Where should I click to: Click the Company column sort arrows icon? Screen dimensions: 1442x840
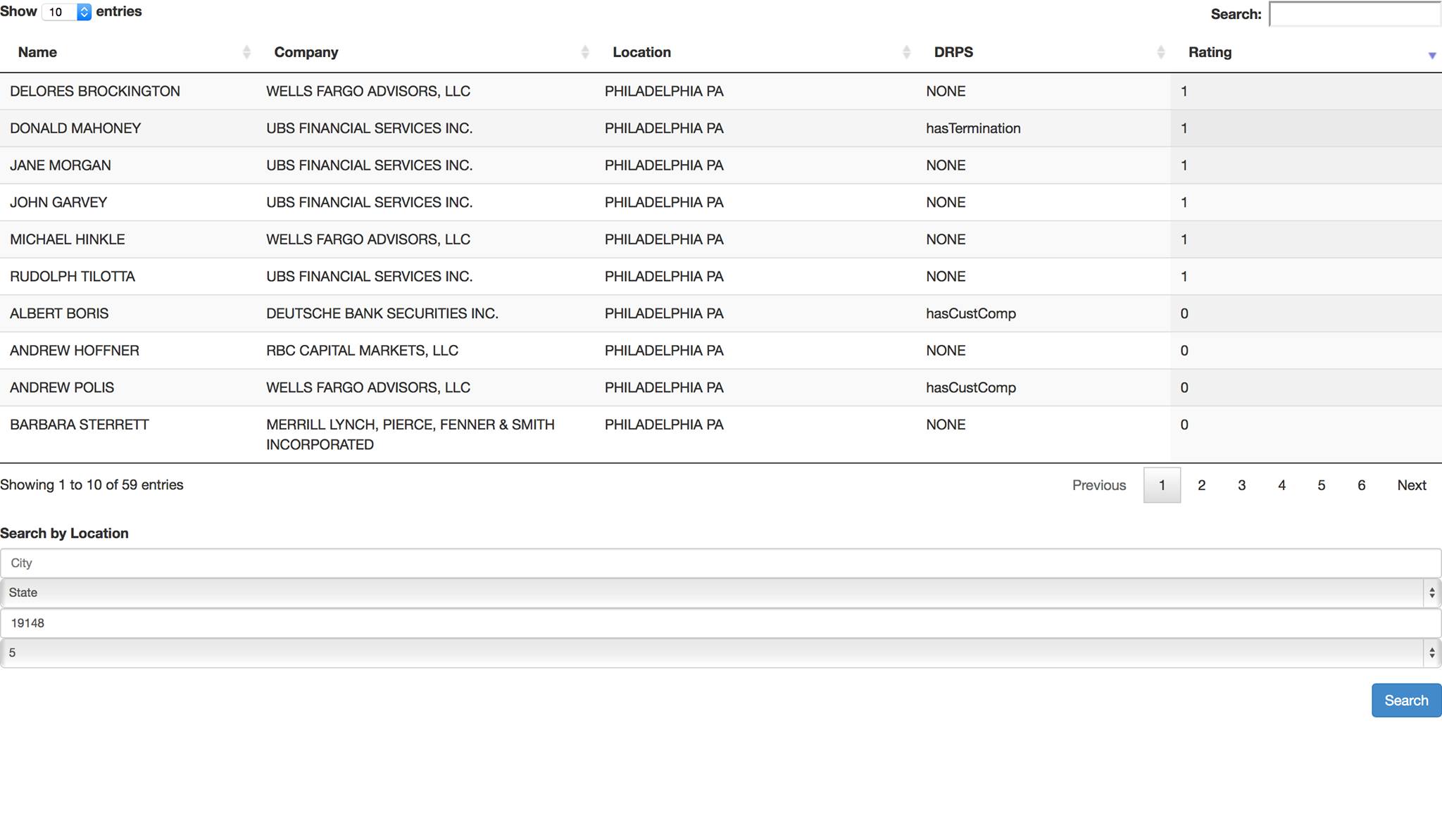point(584,52)
